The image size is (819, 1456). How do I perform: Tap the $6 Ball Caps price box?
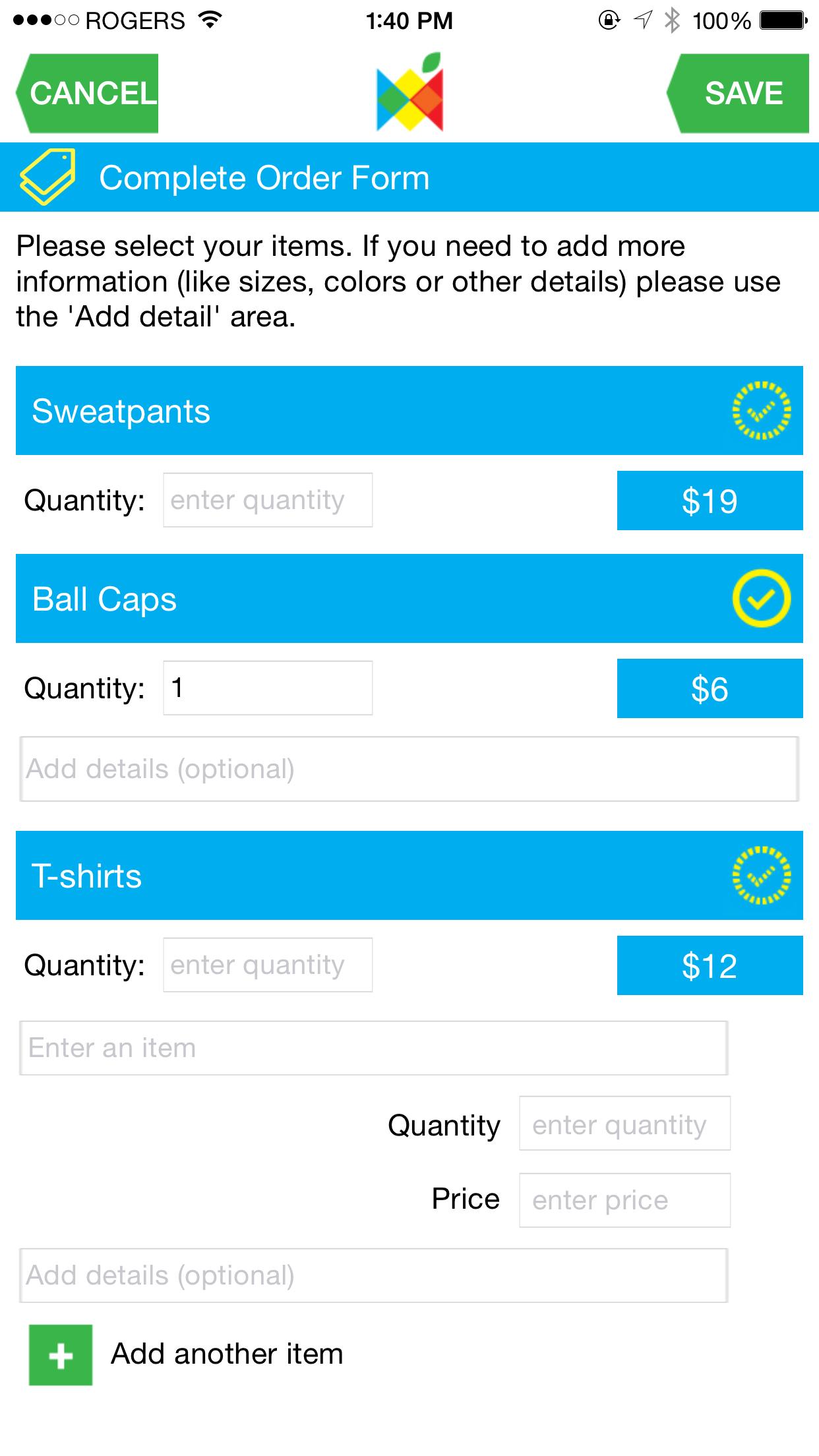coord(710,688)
